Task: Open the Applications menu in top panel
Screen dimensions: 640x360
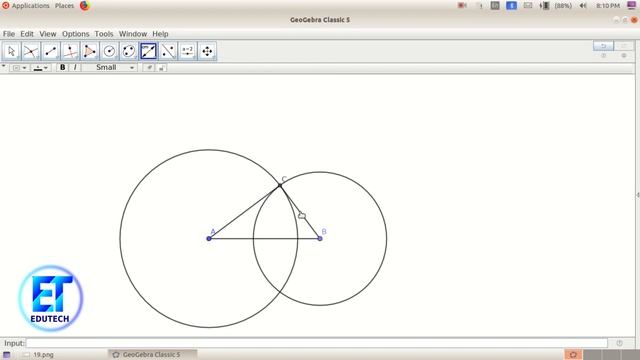Action: point(26,6)
